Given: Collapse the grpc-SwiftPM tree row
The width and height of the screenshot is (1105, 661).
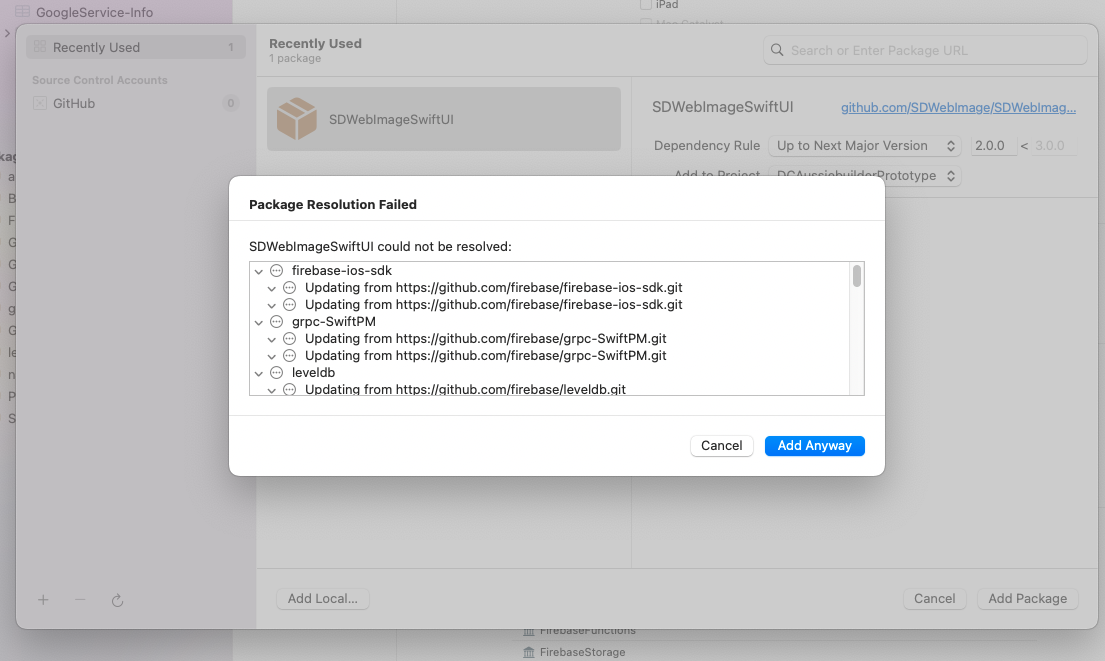Looking at the screenshot, I should [259, 322].
